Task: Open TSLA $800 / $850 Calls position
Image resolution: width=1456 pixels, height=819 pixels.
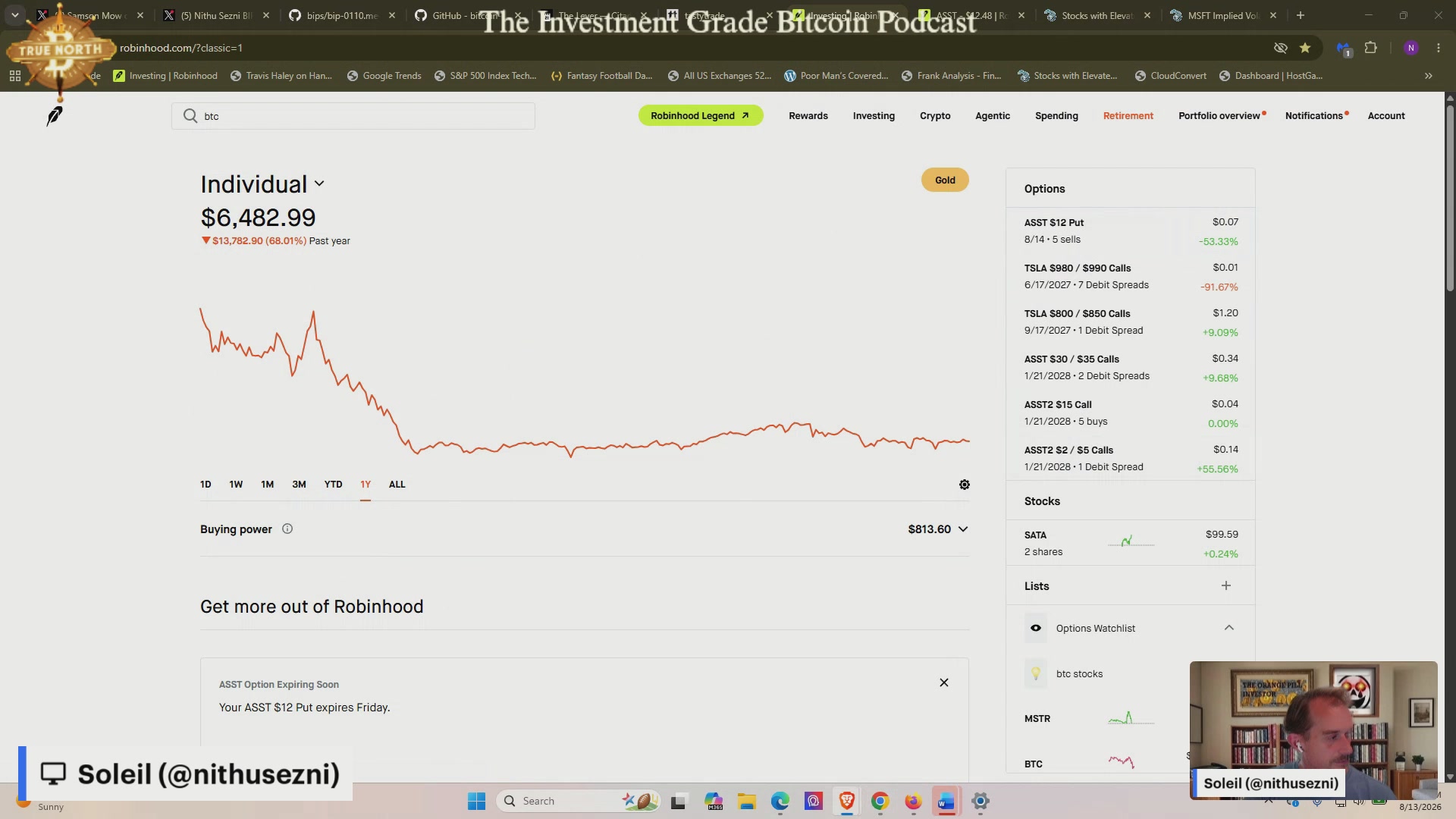Action: [x=1131, y=322]
